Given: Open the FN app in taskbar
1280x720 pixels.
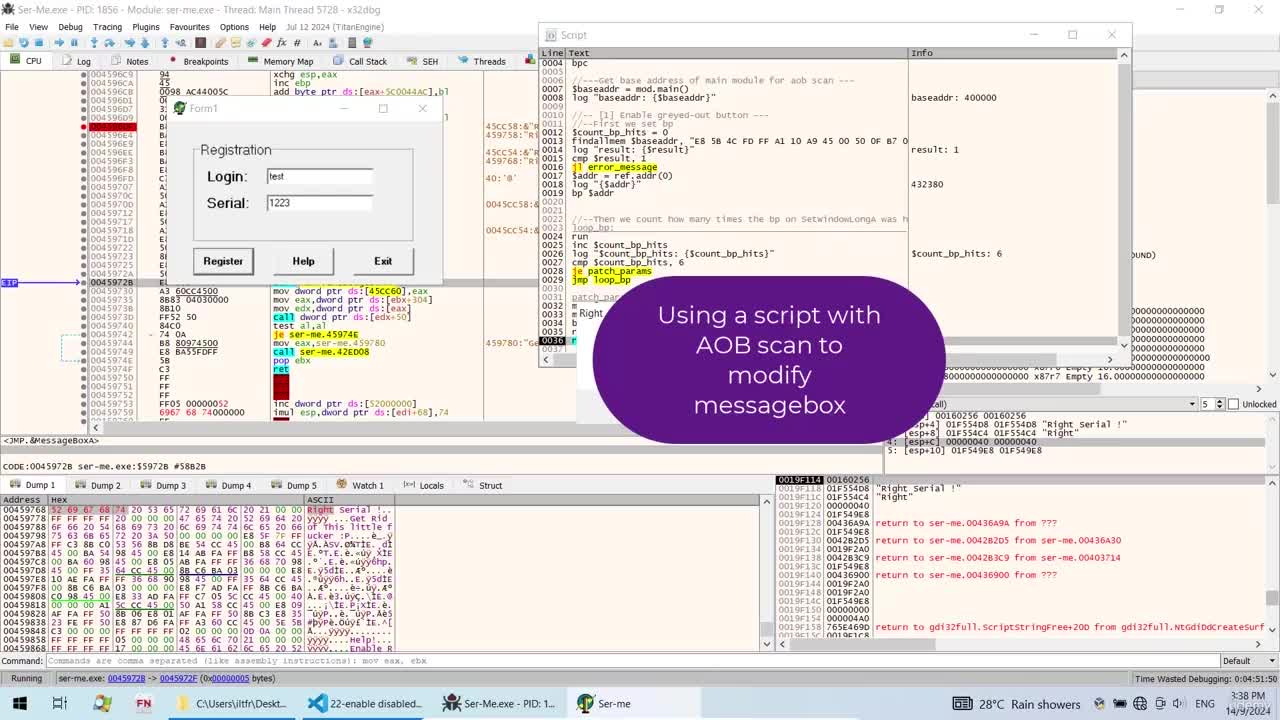Looking at the screenshot, I should tap(143, 703).
